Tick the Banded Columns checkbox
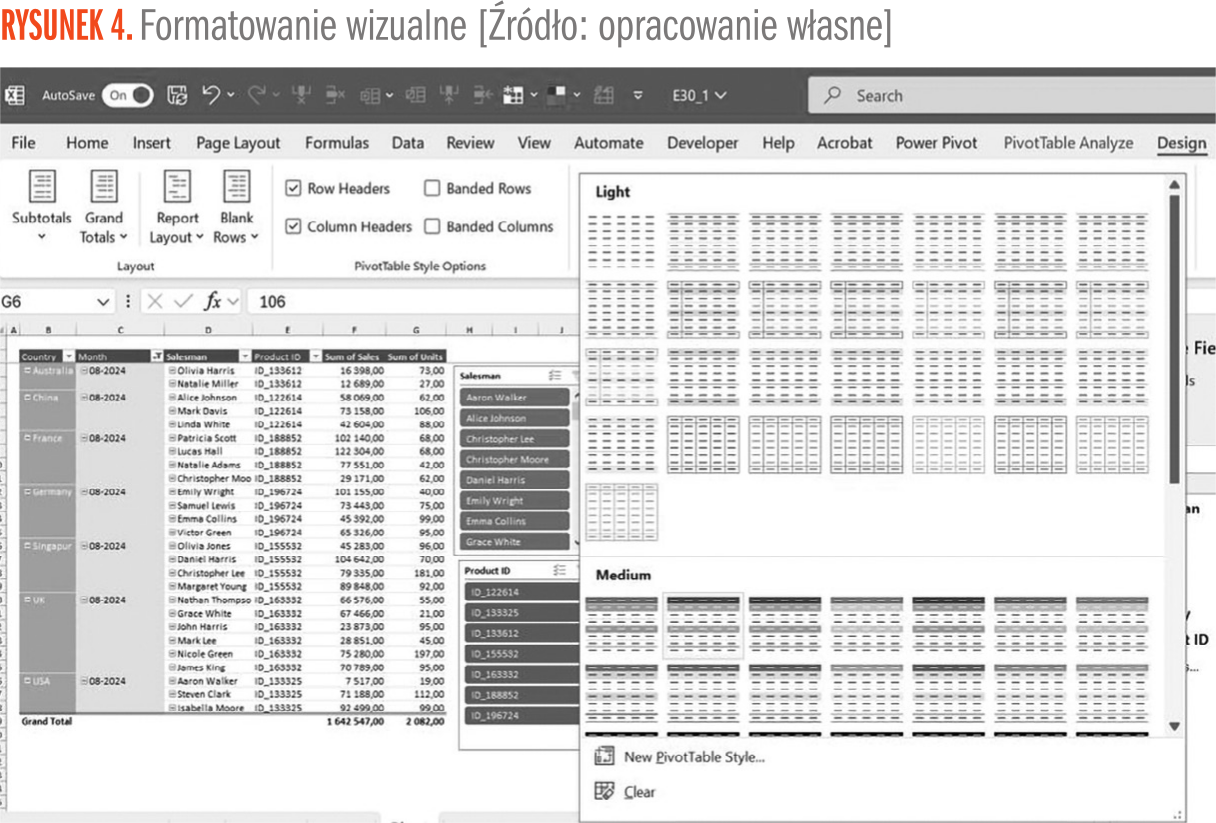Image resolution: width=1216 pixels, height=823 pixels. pyautogui.click(x=432, y=226)
